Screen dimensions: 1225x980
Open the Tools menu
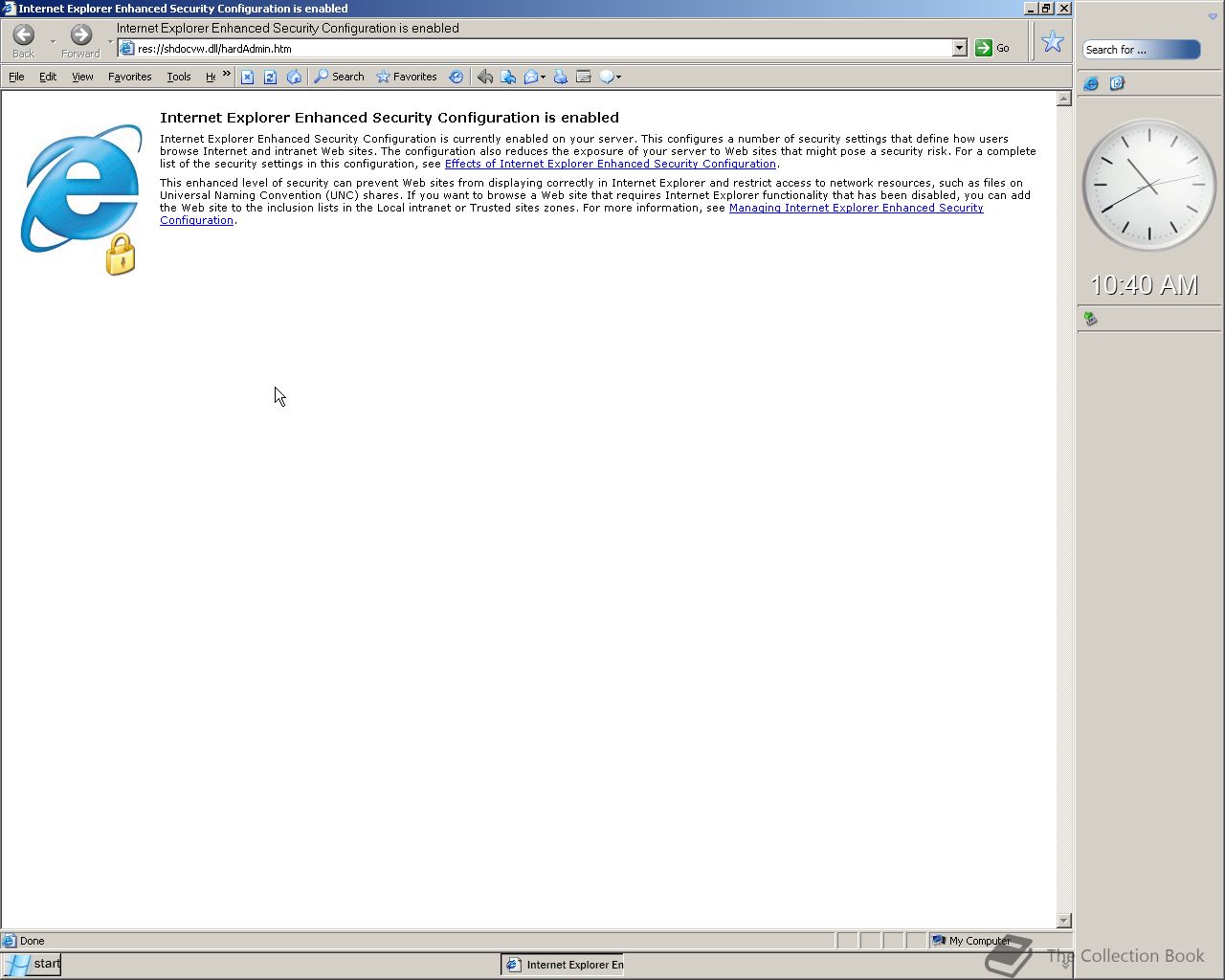pyautogui.click(x=179, y=77)
